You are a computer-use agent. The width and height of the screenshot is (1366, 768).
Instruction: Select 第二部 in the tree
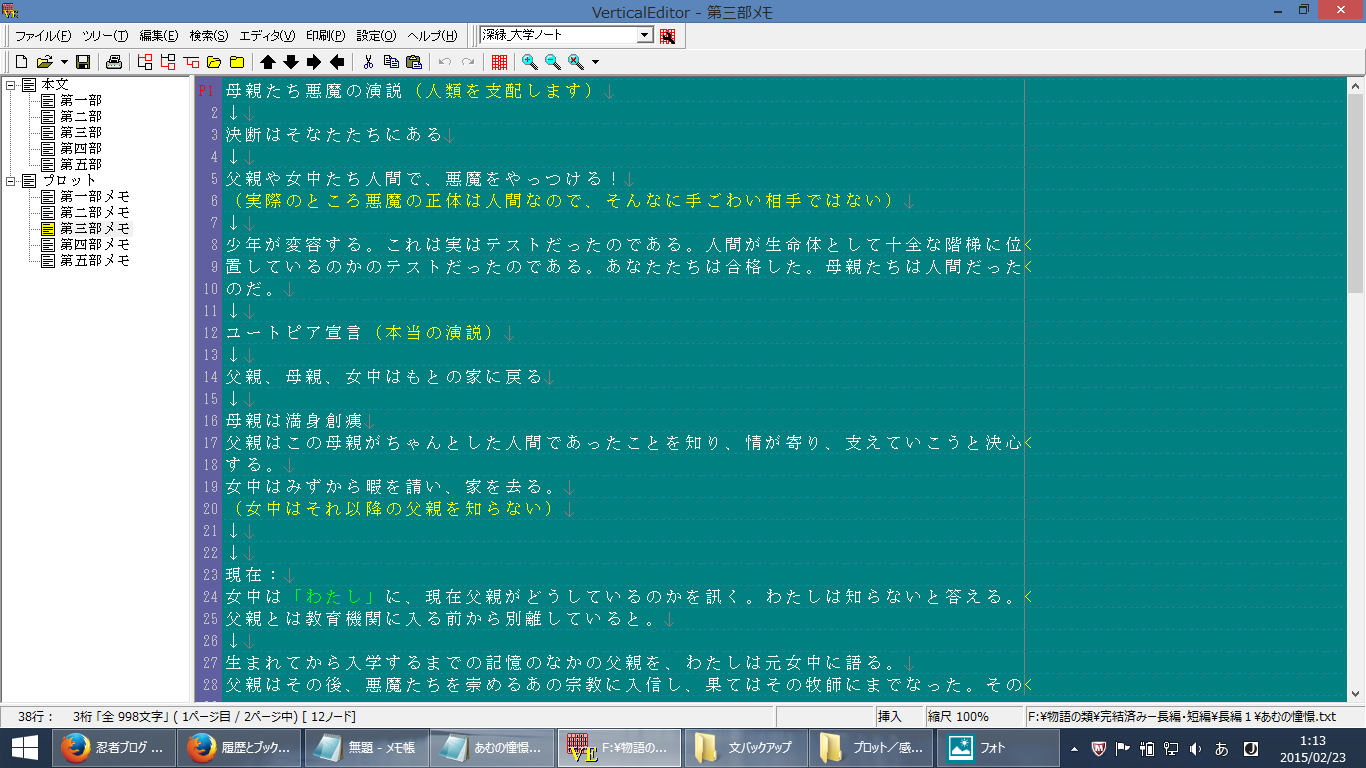80,116
